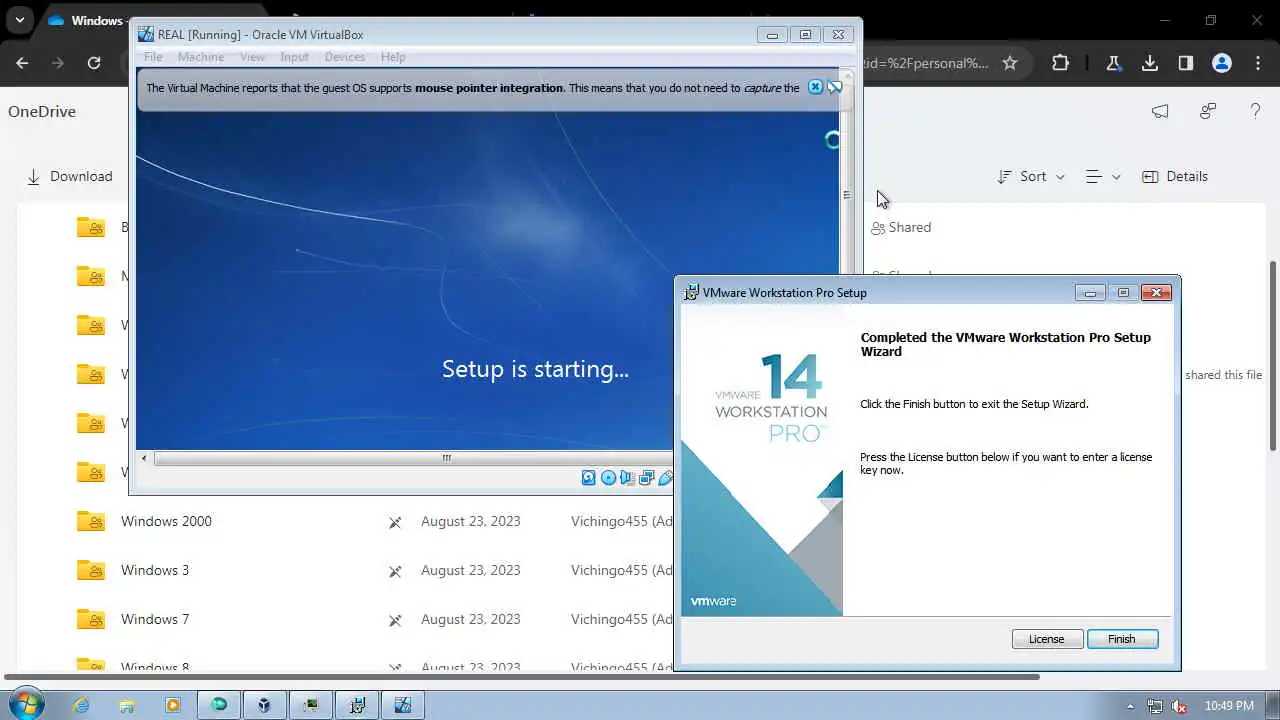Click optical disc status icon in VirtualBox

pyautogui.click(x=608, y=478)
